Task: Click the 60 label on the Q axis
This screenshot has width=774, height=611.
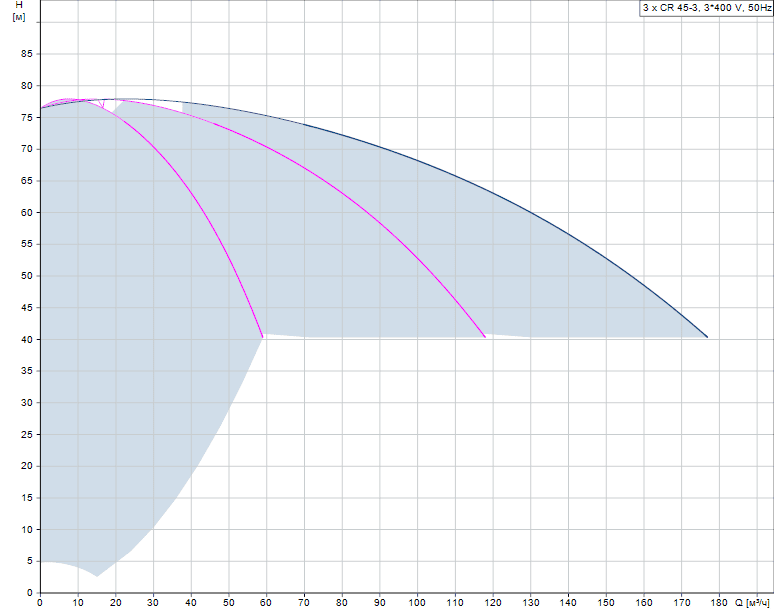Action: tap(266, 603)
